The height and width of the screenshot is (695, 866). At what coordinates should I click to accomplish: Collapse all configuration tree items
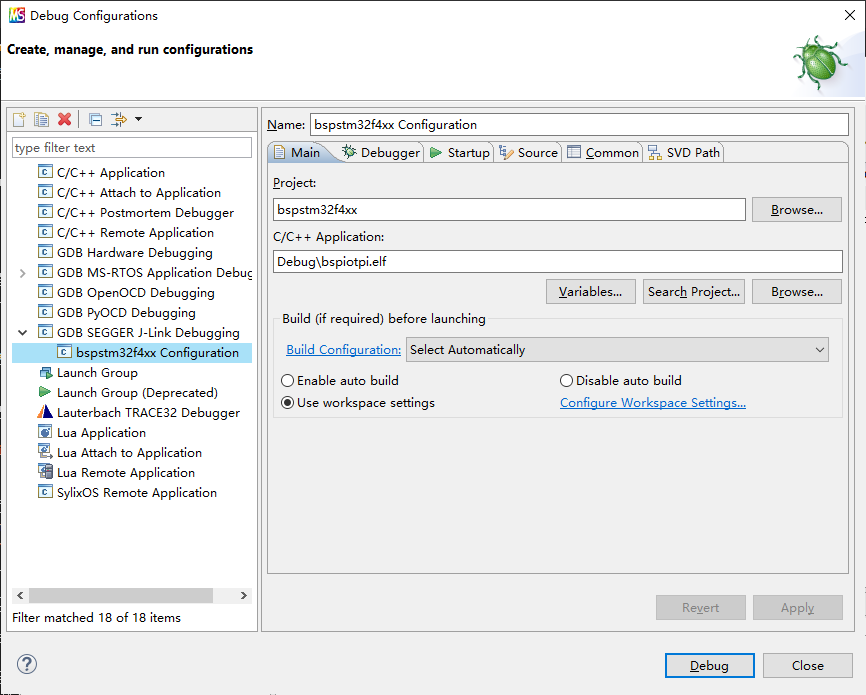tap(95, 119)
